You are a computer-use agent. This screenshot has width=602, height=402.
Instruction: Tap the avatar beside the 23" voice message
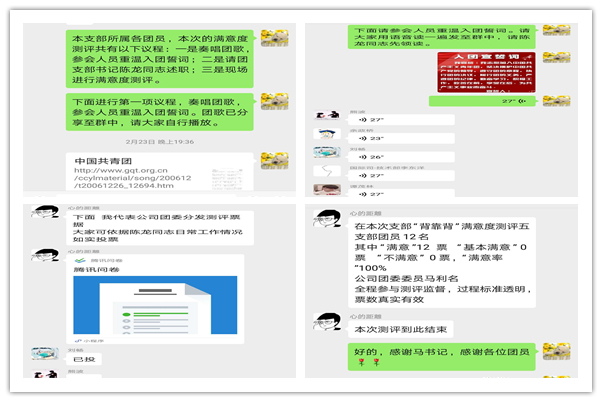pos(327,134)
